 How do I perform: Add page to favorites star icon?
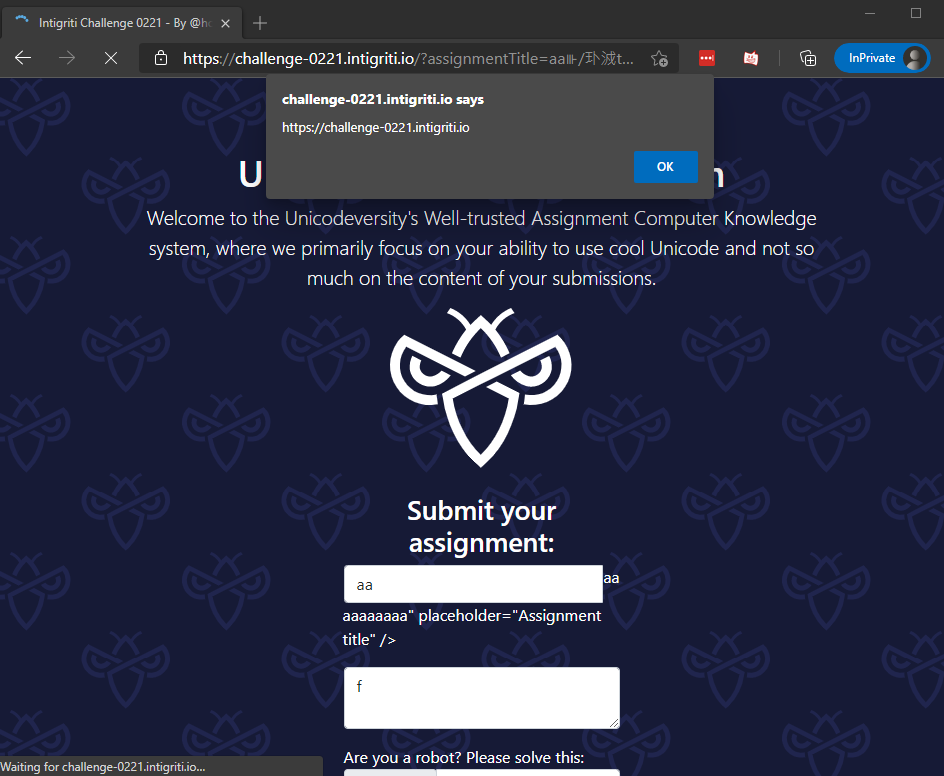(x=659, y=59)
